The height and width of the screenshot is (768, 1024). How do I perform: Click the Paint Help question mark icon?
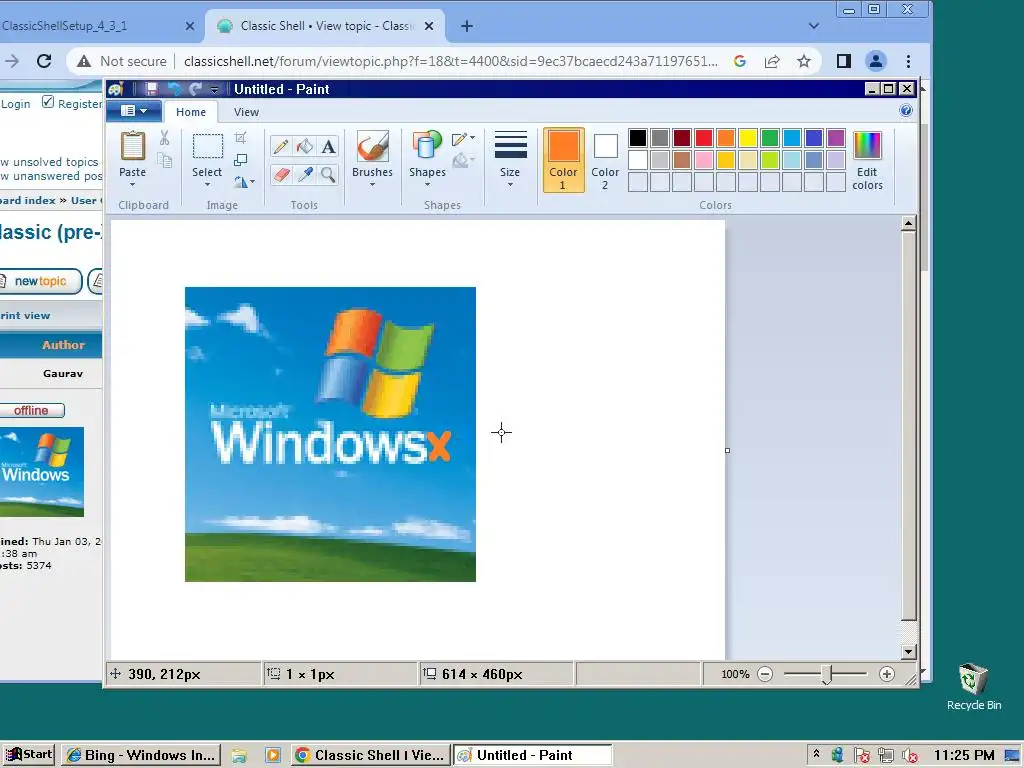[906, 110]
